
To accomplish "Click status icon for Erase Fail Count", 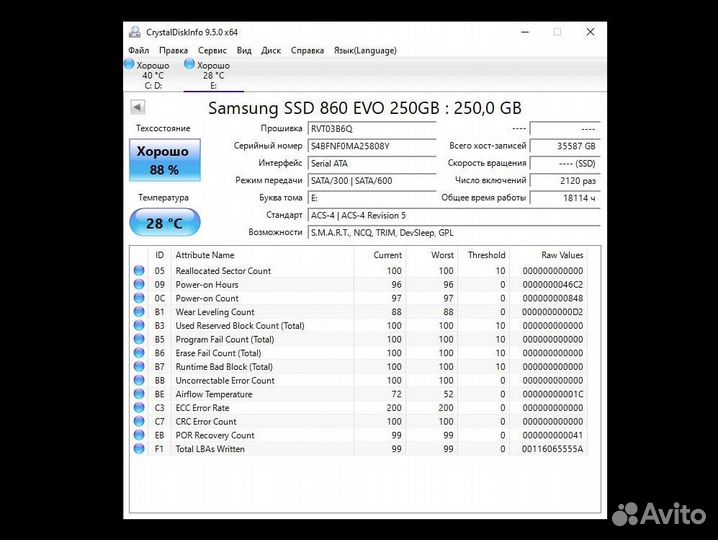I will [139, 353].
